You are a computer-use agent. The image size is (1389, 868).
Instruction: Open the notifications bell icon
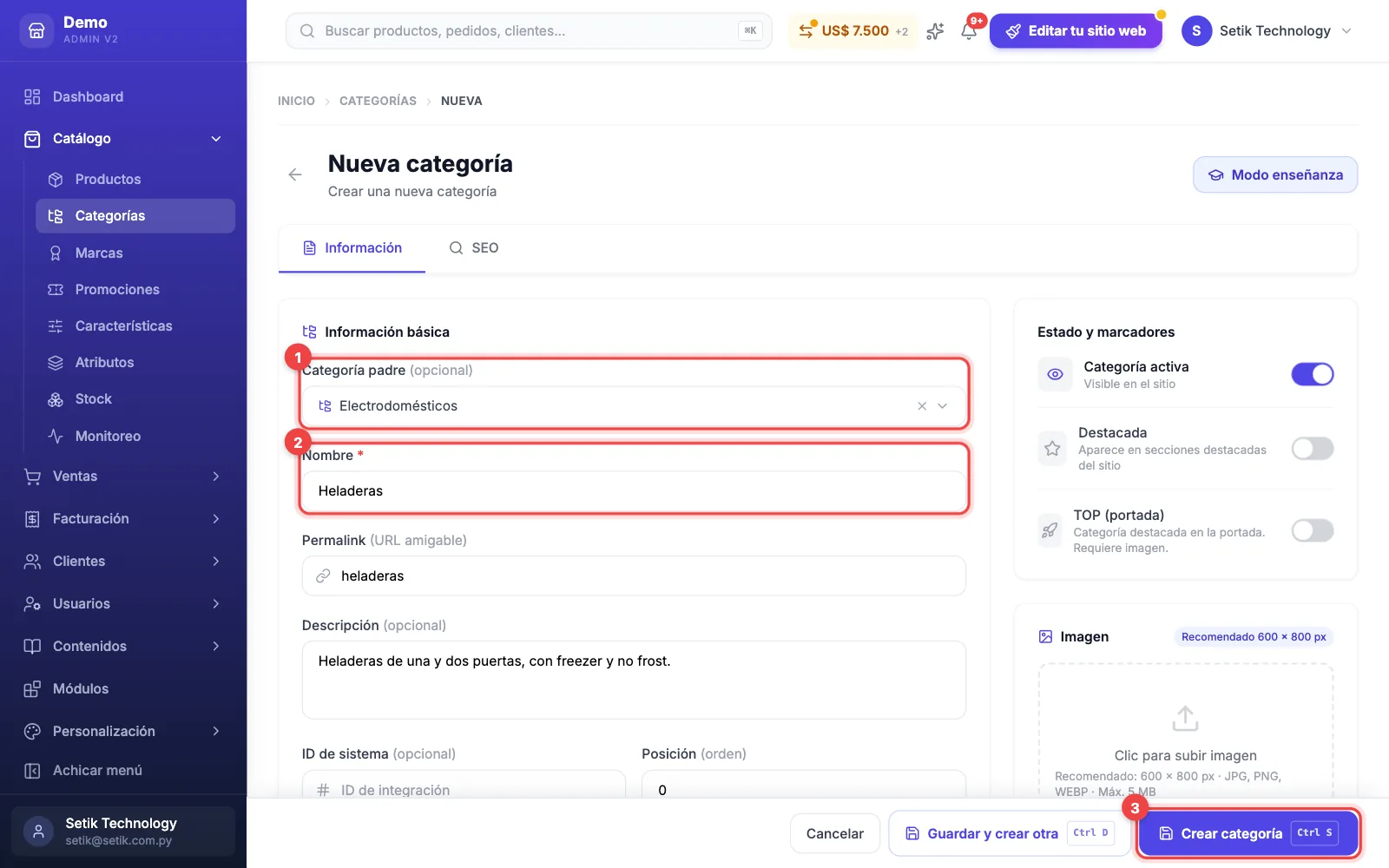coord(969,31)
